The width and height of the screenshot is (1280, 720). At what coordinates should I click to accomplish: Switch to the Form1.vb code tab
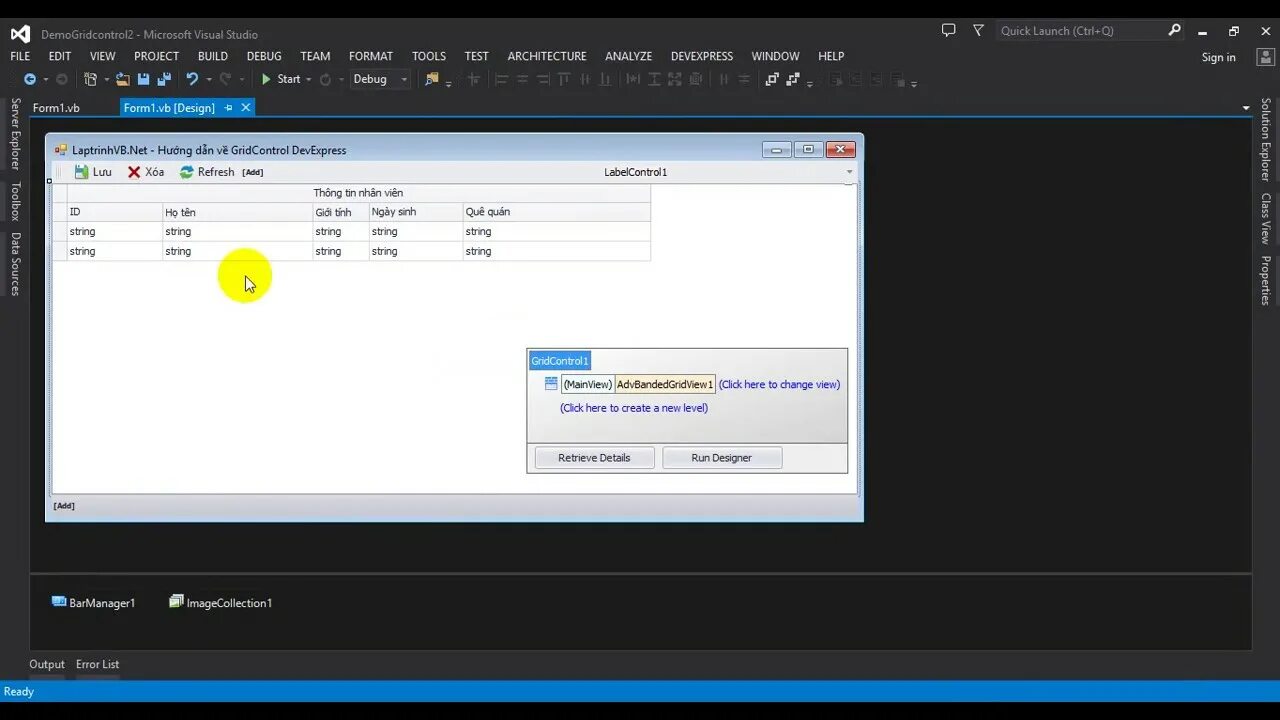[56, 107]
